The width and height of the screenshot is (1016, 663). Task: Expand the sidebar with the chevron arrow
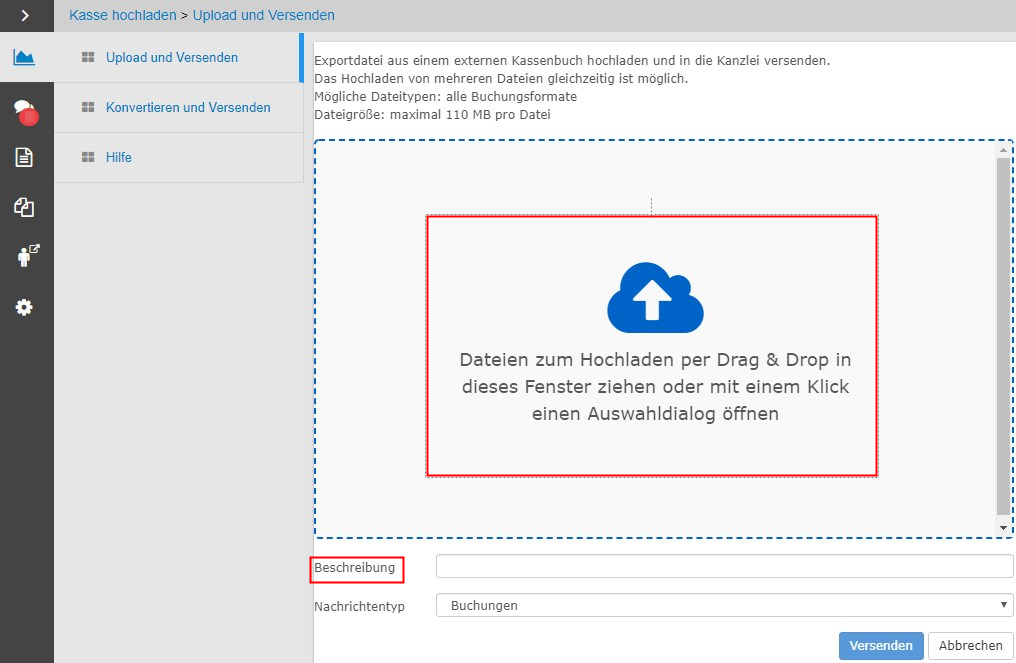pyautogui.click(x=25, y=16)
